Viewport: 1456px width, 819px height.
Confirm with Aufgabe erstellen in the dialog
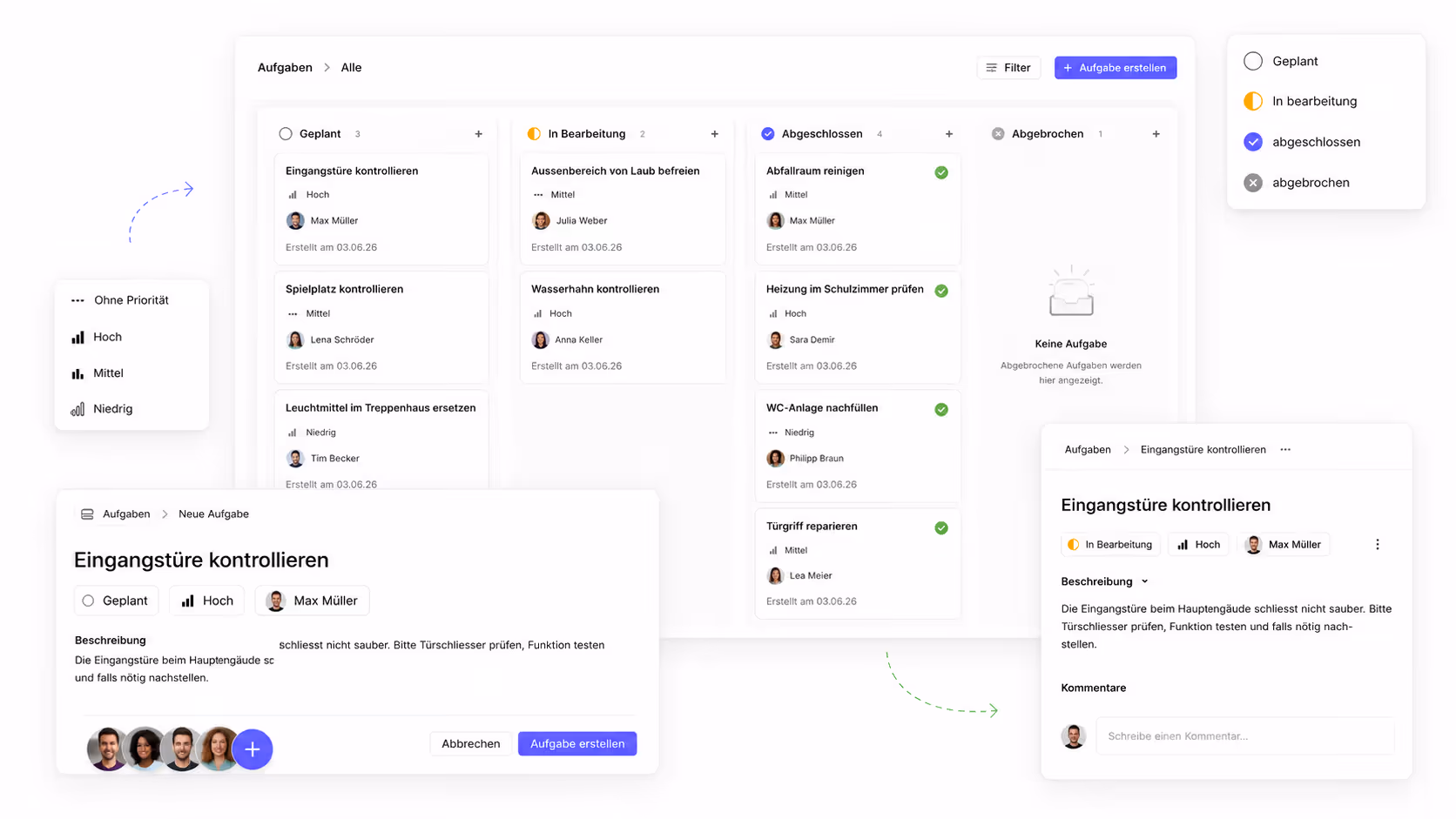pyautogui.click(x=577, y=743)
